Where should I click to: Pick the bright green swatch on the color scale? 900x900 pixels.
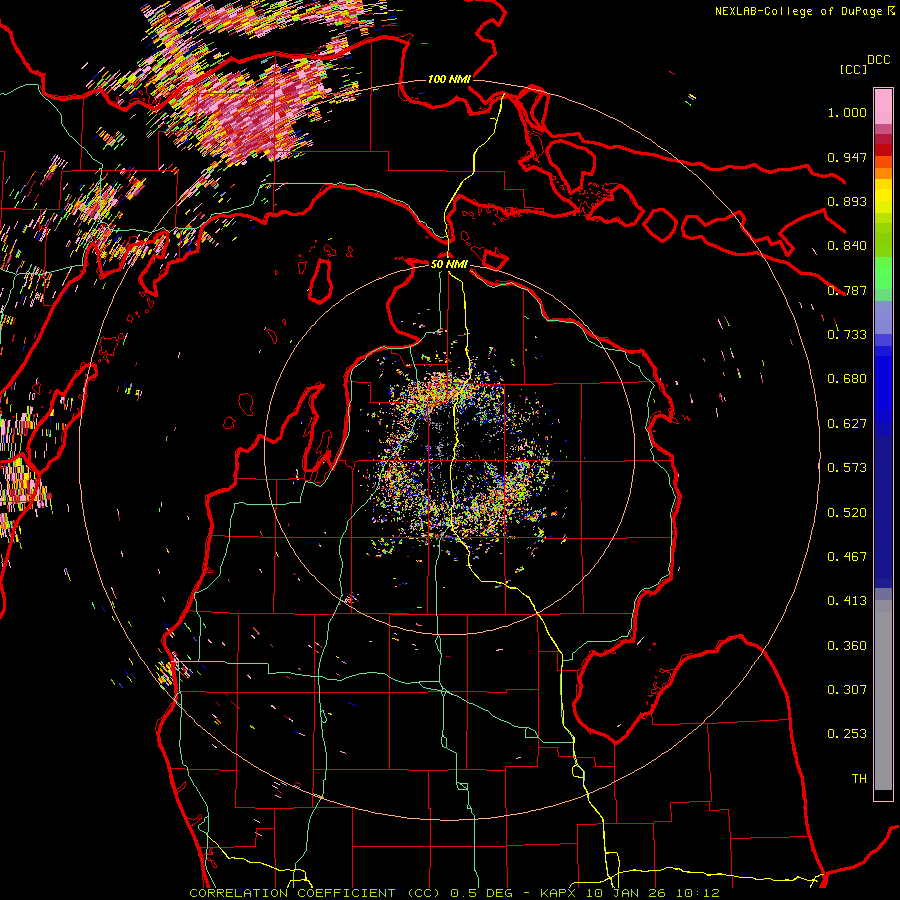click(883, 273)
